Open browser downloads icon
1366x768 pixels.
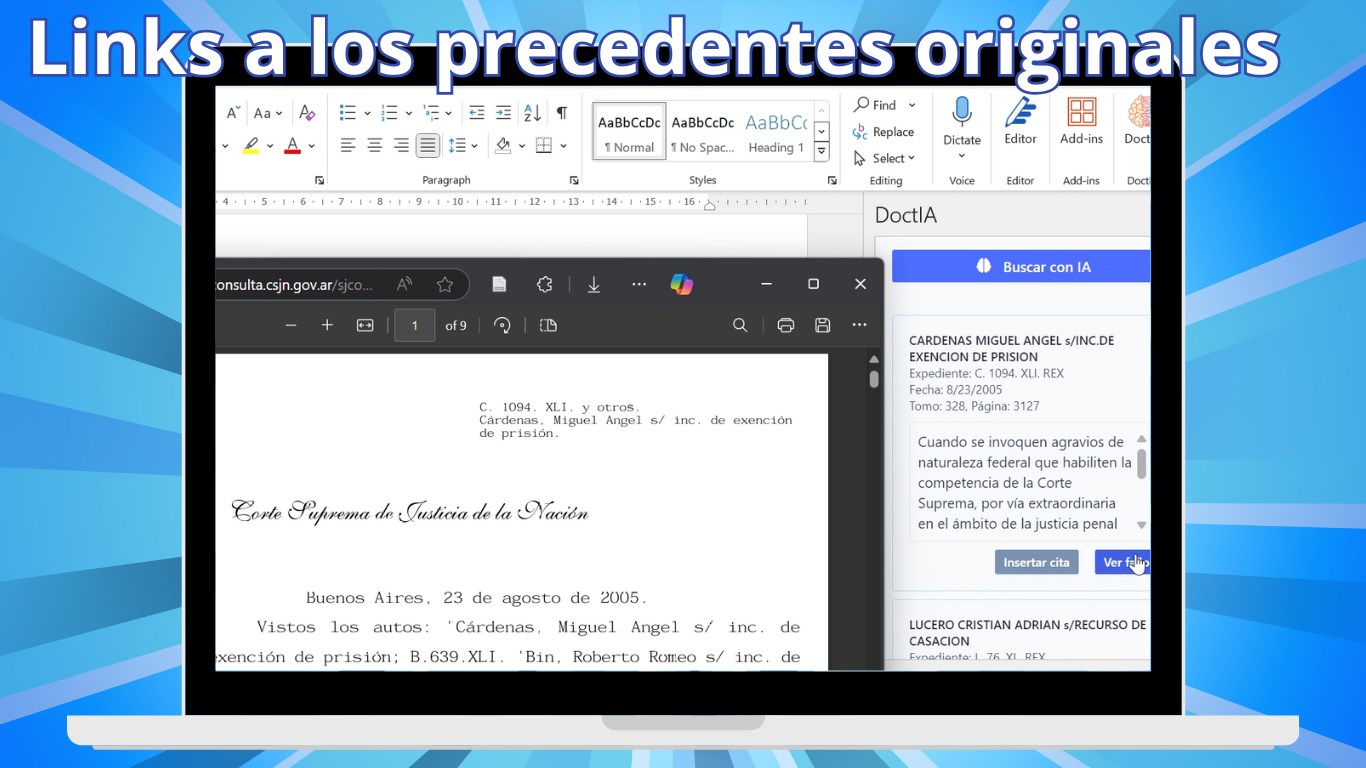coord(593,284)
